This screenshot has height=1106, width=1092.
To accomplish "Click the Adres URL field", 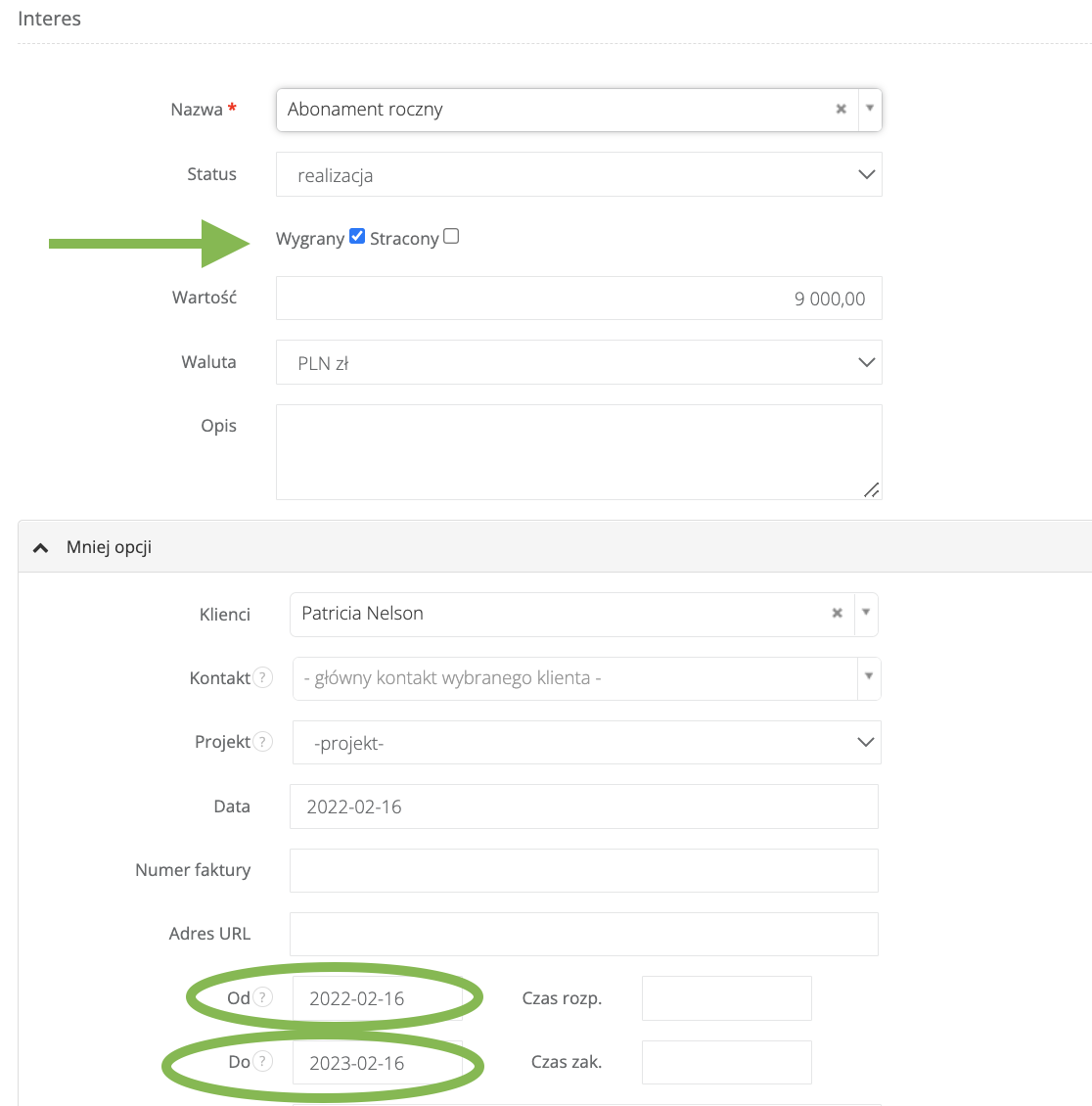I will (x=583, y=934).
